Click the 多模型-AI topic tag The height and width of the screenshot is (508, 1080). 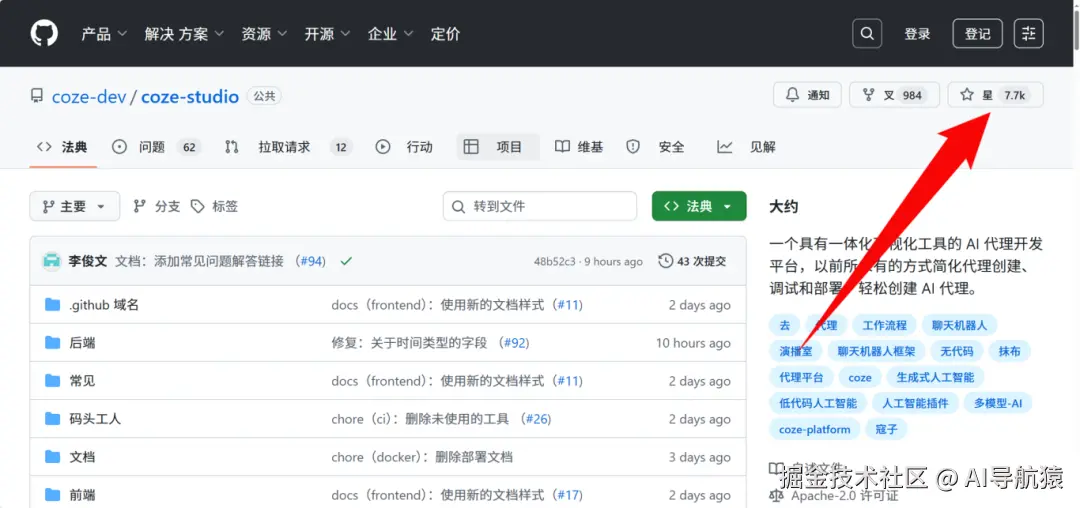(998, 403)
